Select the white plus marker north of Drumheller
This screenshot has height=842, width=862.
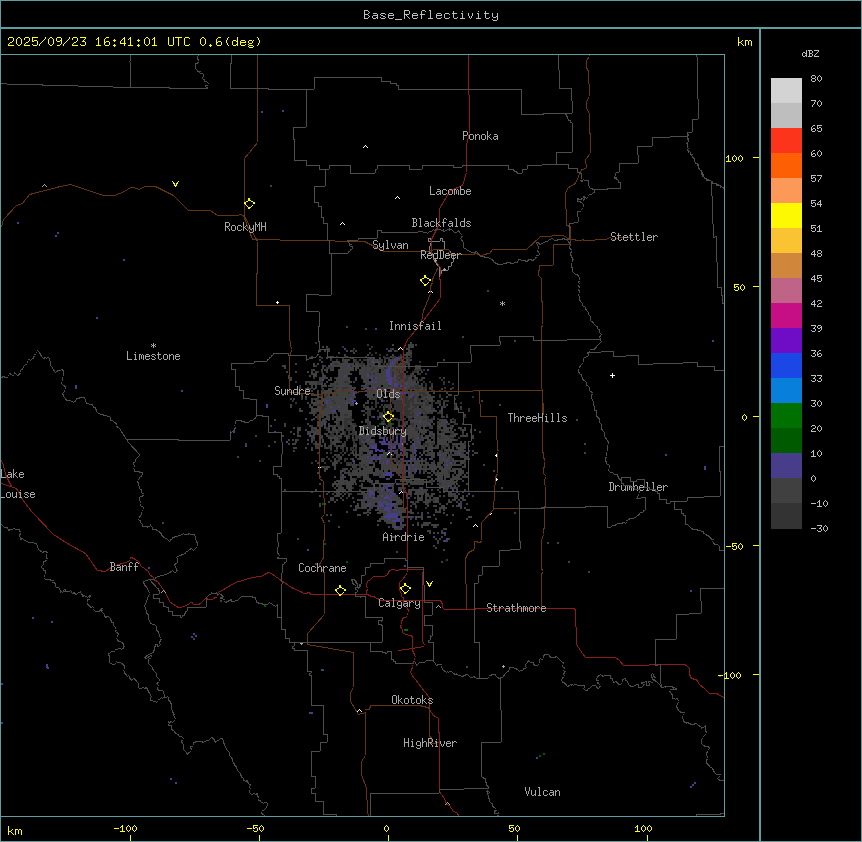[x=612, y=375]
